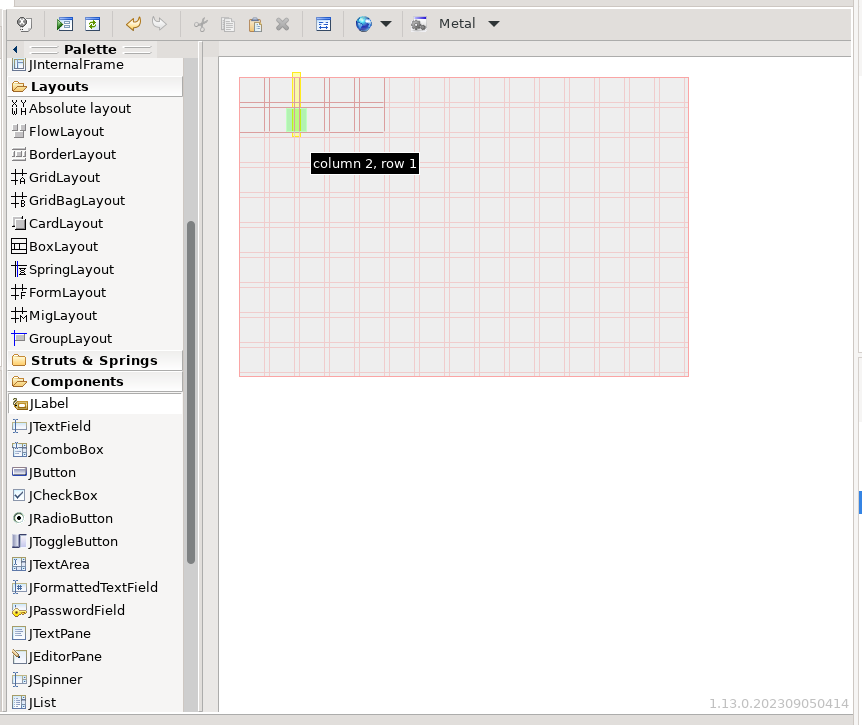This screenshot has width=862, height=725.
Task: Collapse the Components palette category
Action: point(76,381)
